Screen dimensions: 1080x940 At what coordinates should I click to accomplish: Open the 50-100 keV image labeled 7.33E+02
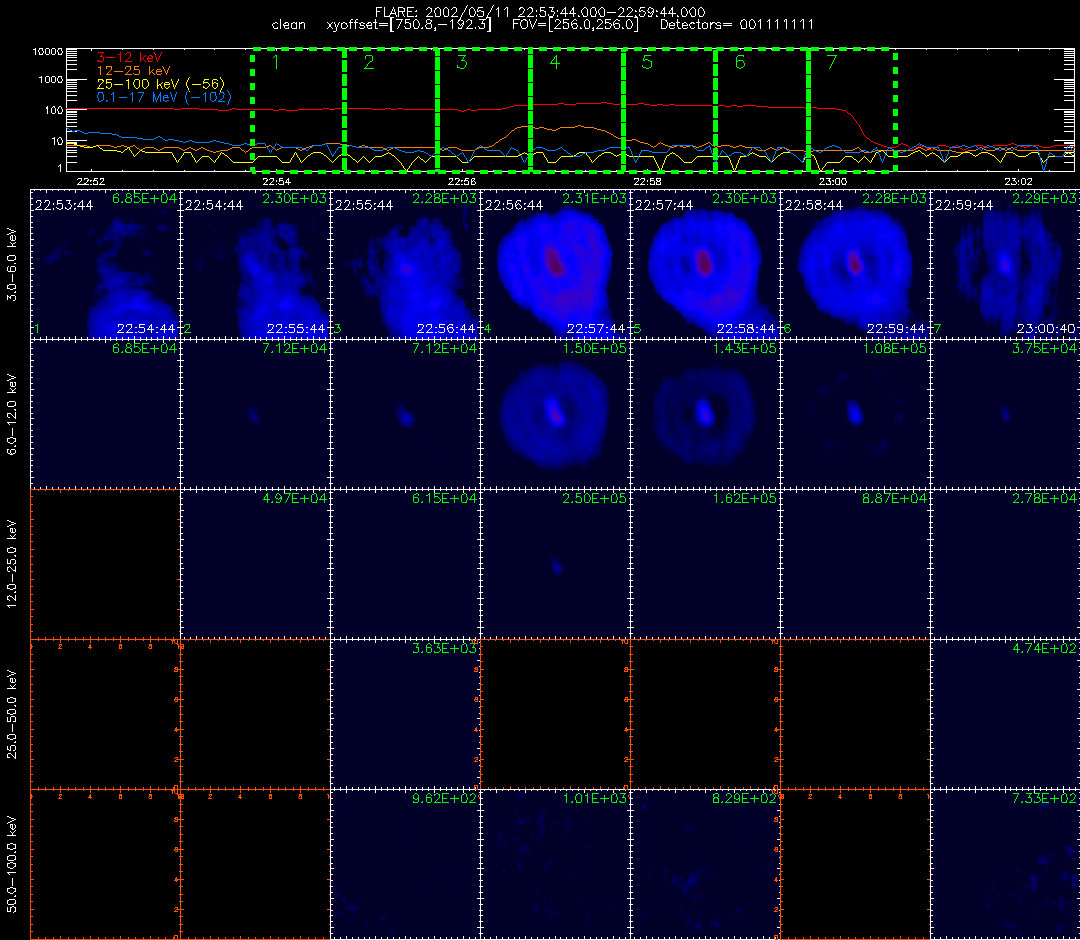point(1006,864)
